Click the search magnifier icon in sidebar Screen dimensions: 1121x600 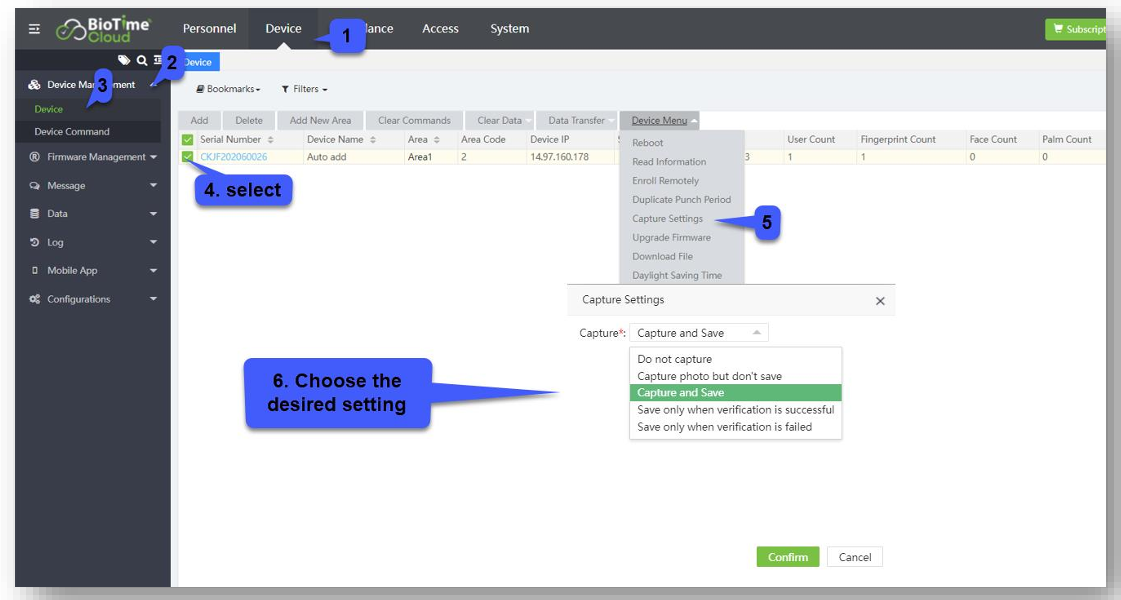tap(142, 61)
